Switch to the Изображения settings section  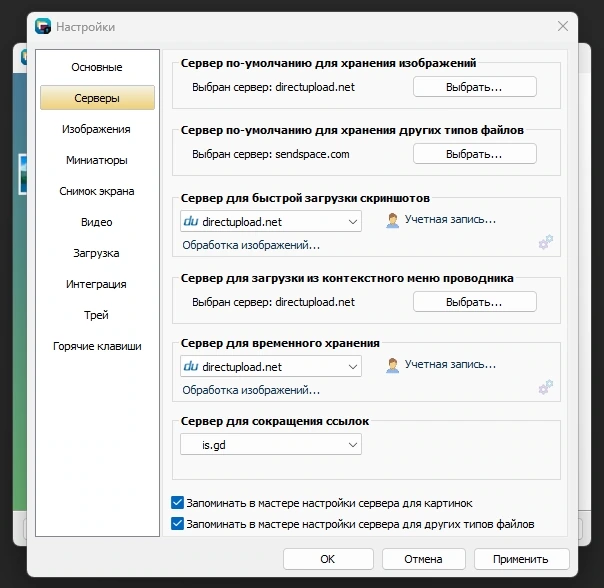(96, 129)
